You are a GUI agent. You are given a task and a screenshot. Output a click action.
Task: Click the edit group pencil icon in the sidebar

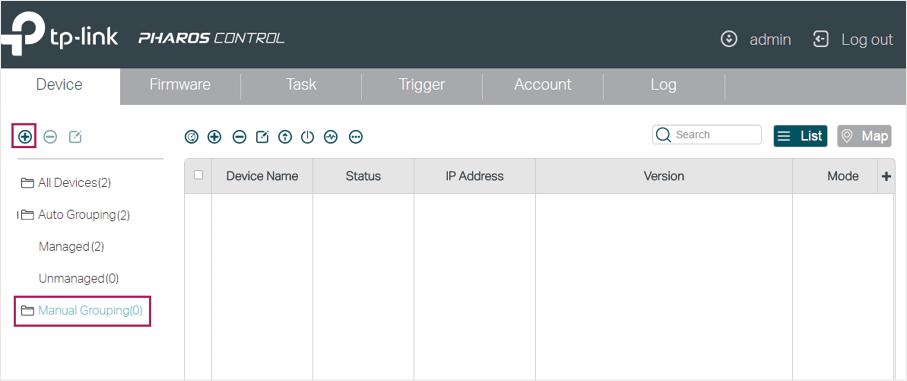(x=75, y=137)
